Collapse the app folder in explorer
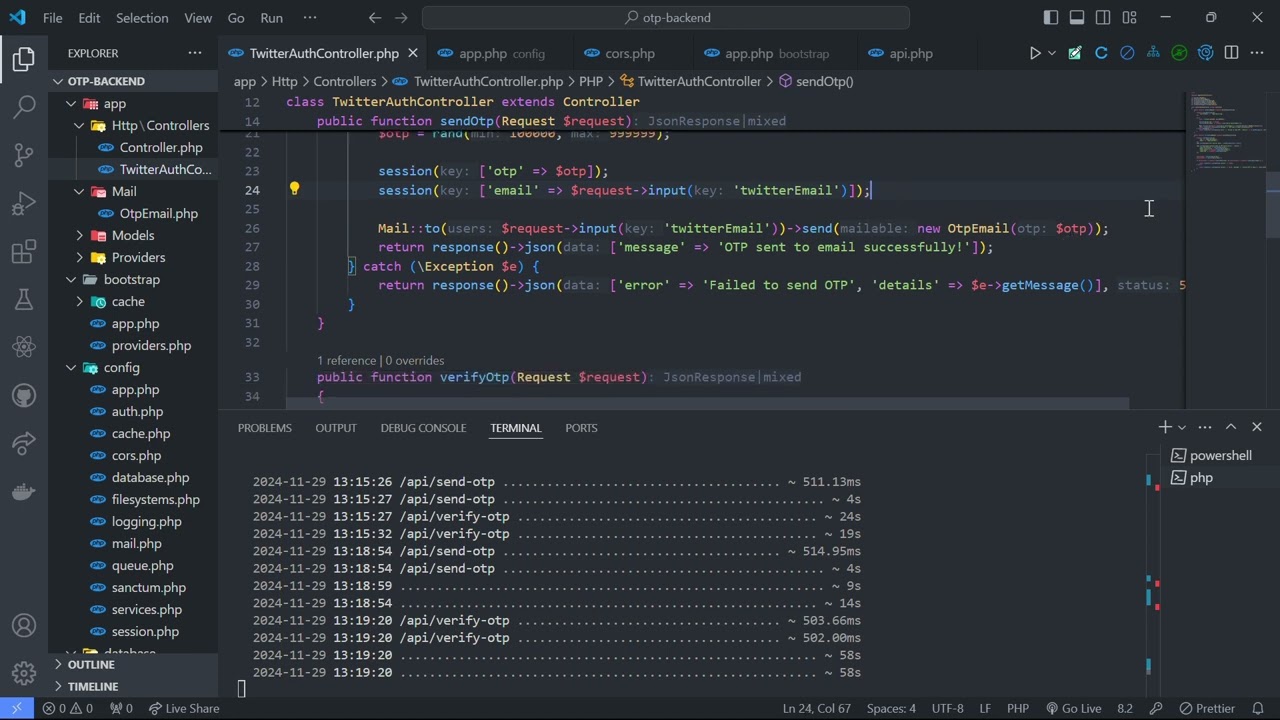 click(x=72, y=103)
